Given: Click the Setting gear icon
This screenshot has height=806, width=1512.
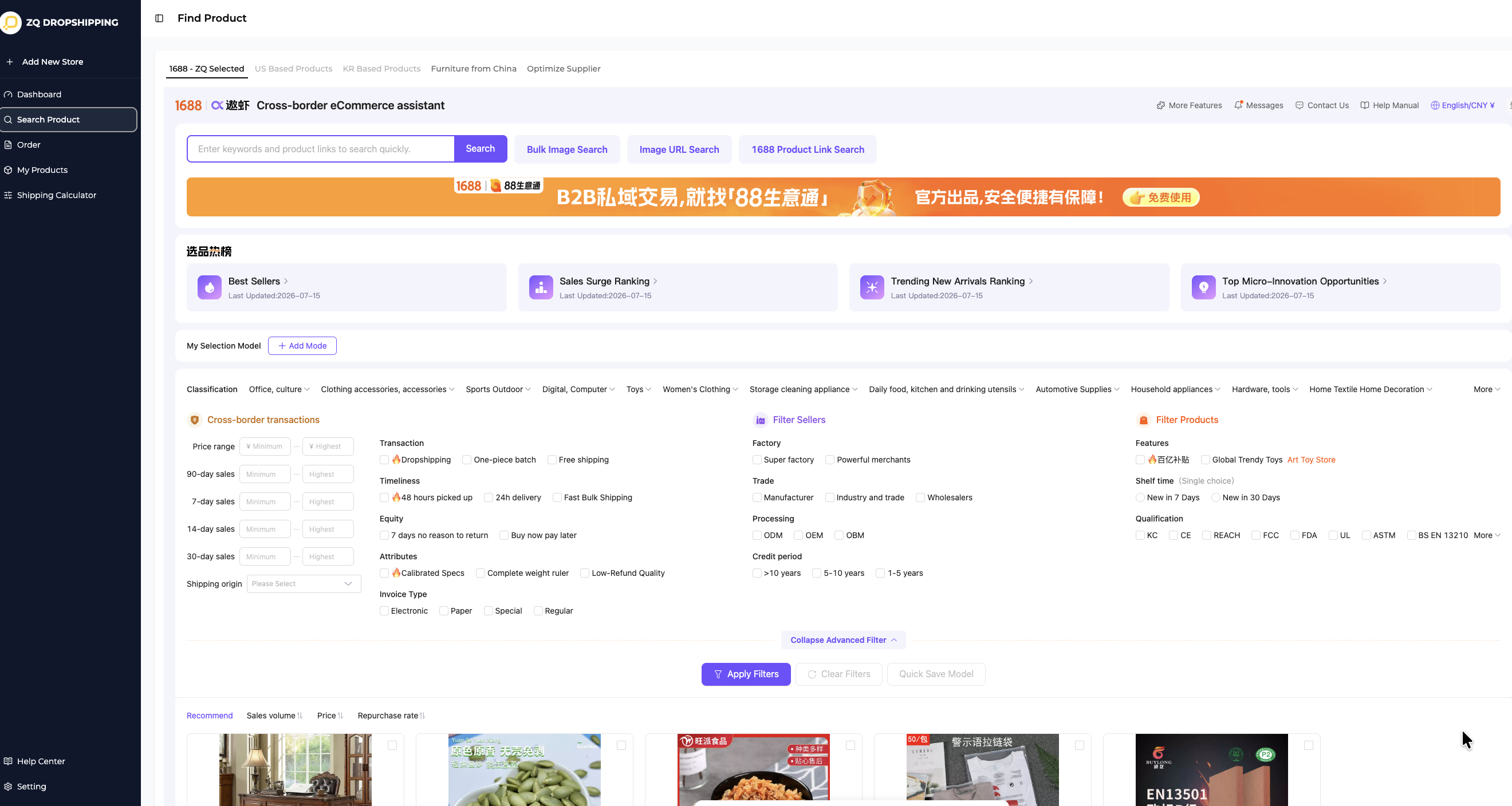Looking at the screenshot, I should click(8, 787).
